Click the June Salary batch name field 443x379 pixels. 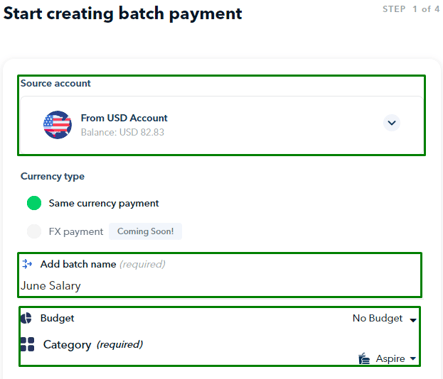coord(220,286)
